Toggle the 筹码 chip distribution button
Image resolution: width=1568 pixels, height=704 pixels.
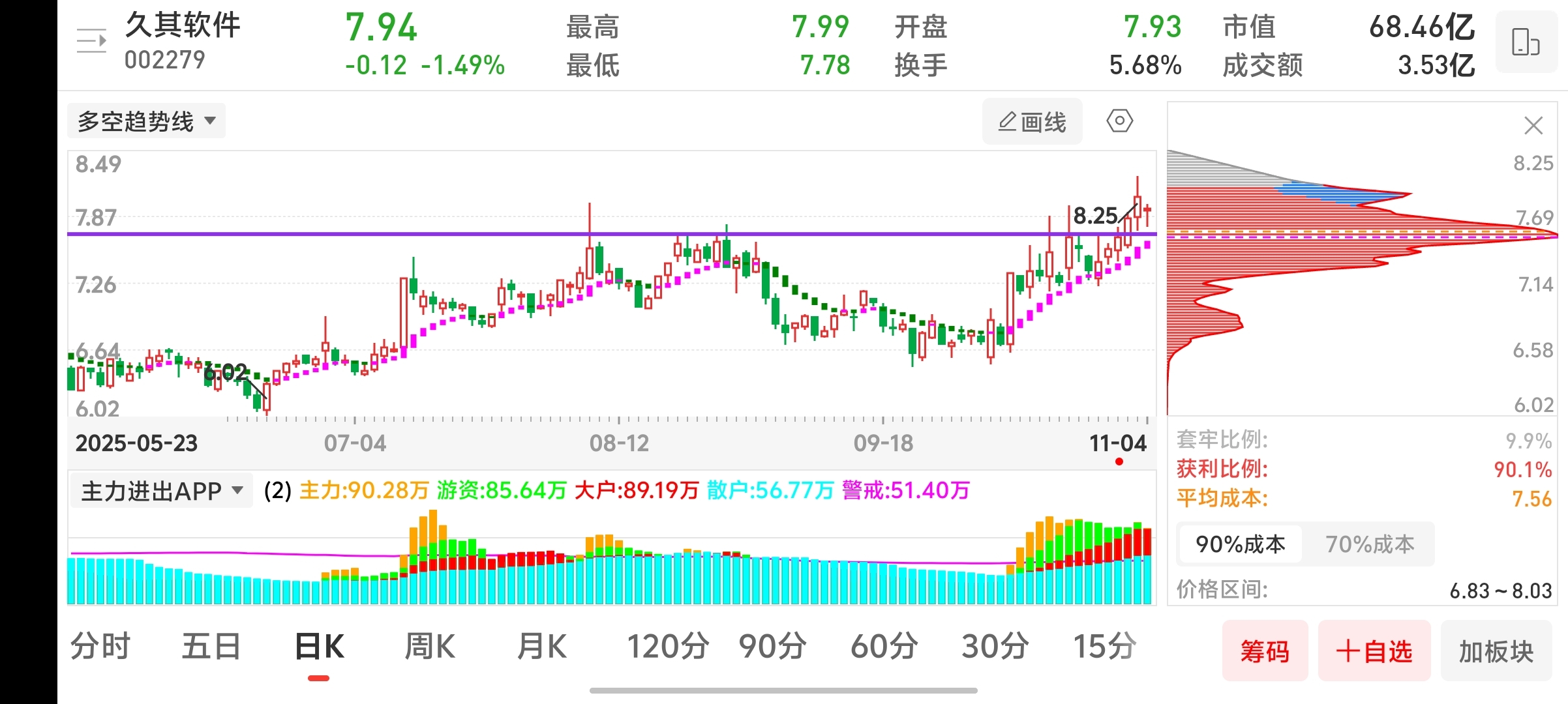1265,651
